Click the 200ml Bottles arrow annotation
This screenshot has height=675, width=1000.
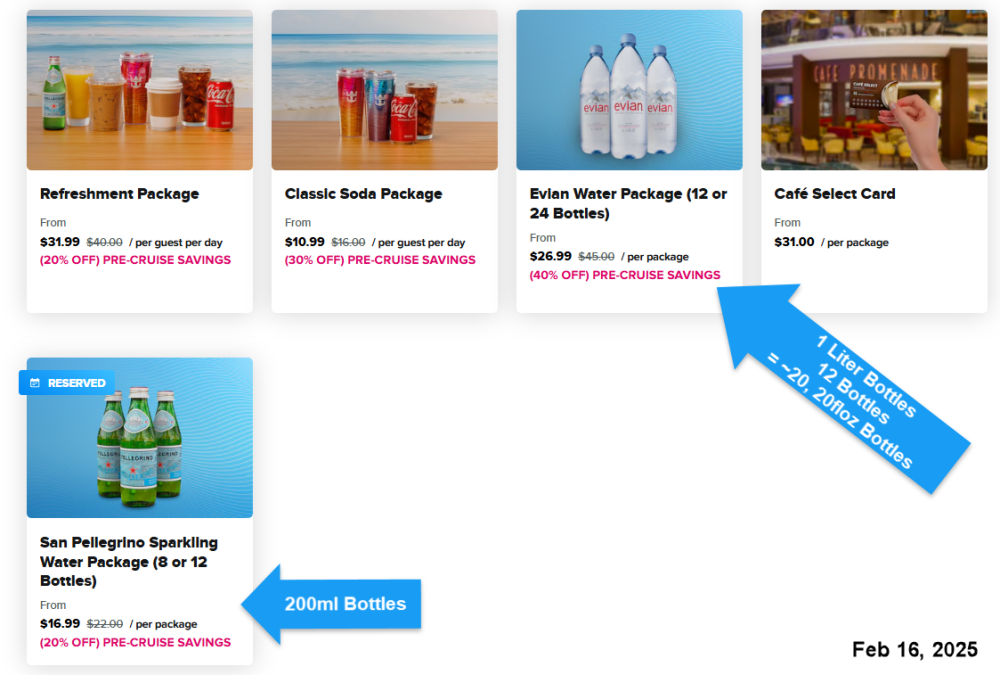pos(331,604)
